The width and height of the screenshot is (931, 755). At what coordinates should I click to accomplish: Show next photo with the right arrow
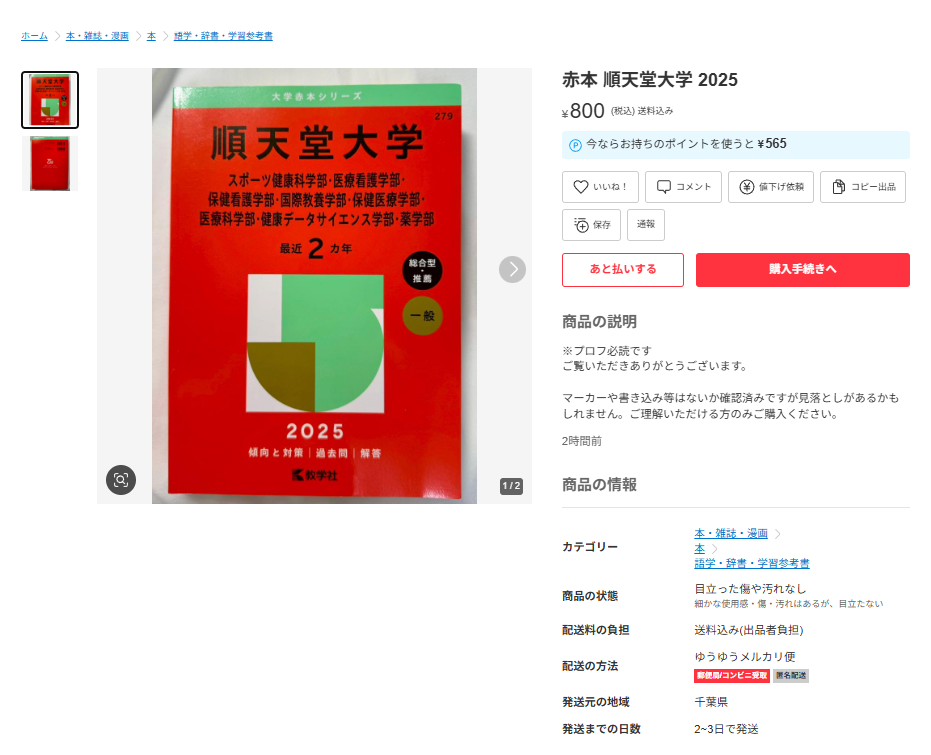(512, 269)
